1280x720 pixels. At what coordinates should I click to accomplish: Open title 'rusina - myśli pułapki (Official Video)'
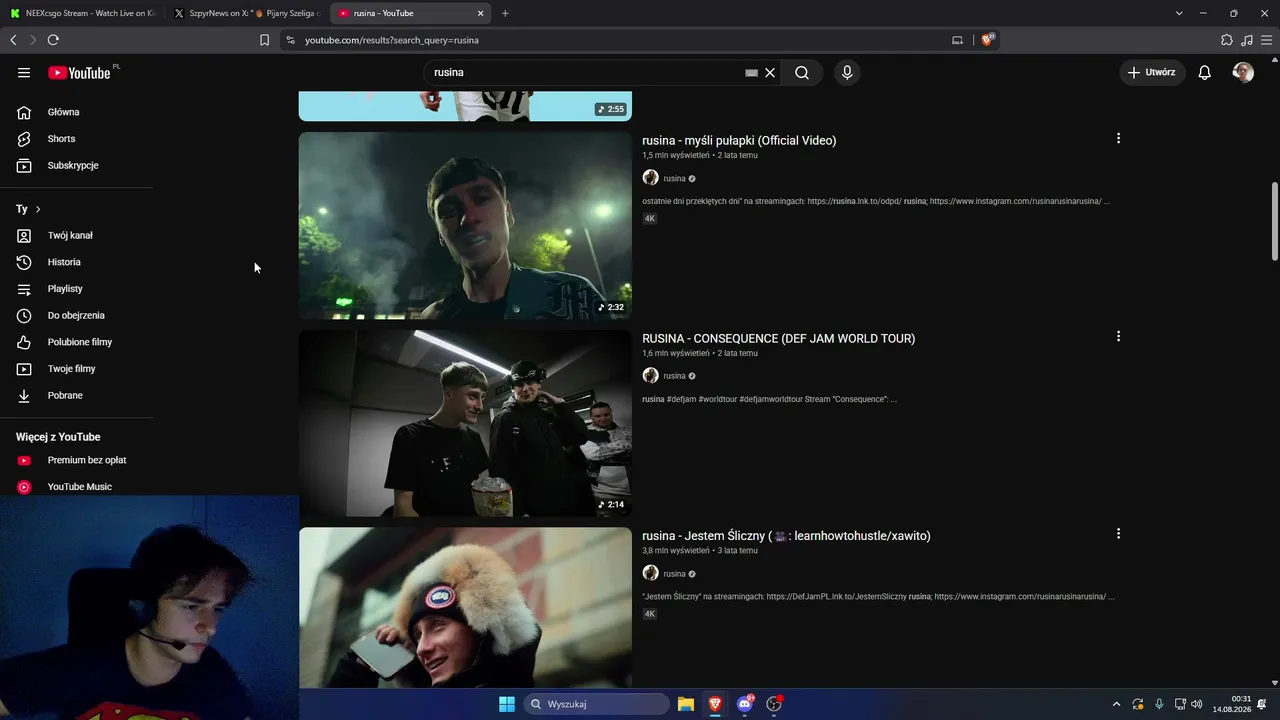tap(739, 140)
